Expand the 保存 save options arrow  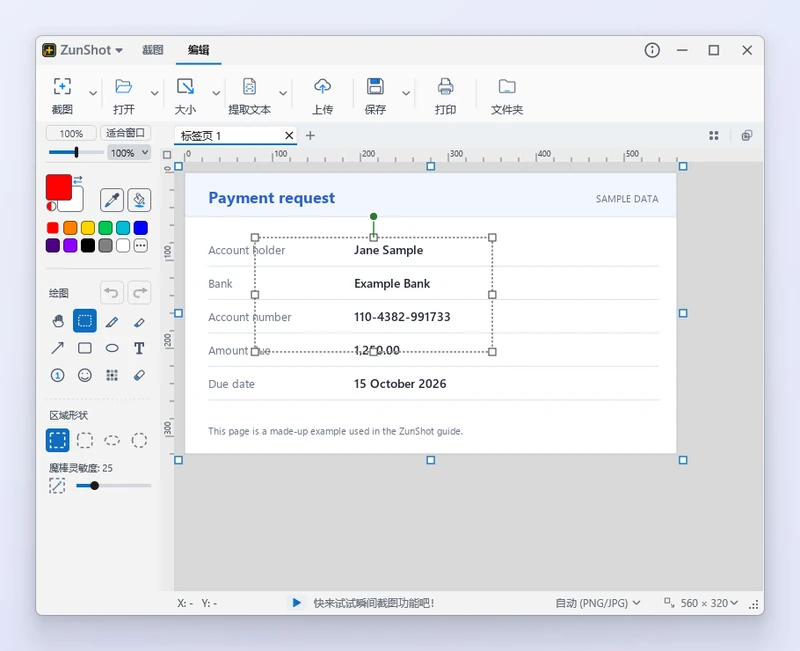pos(406,93)
